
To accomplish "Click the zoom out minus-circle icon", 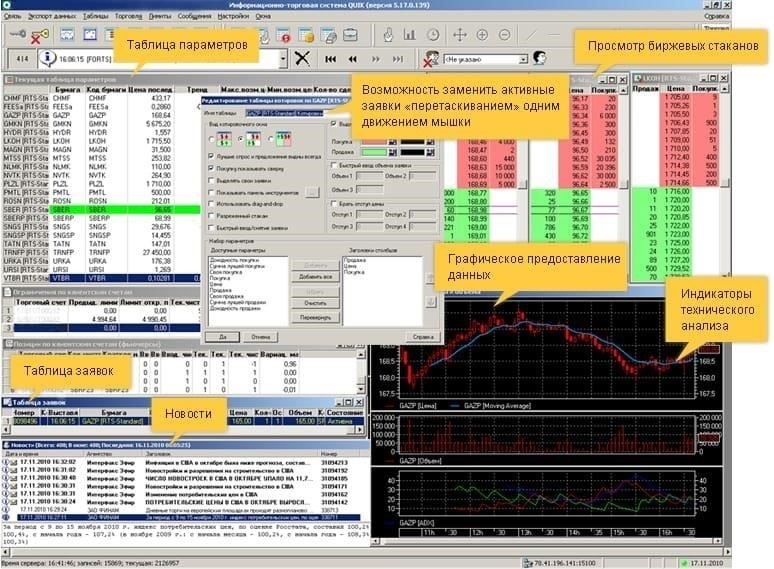I will click(504, 35).
